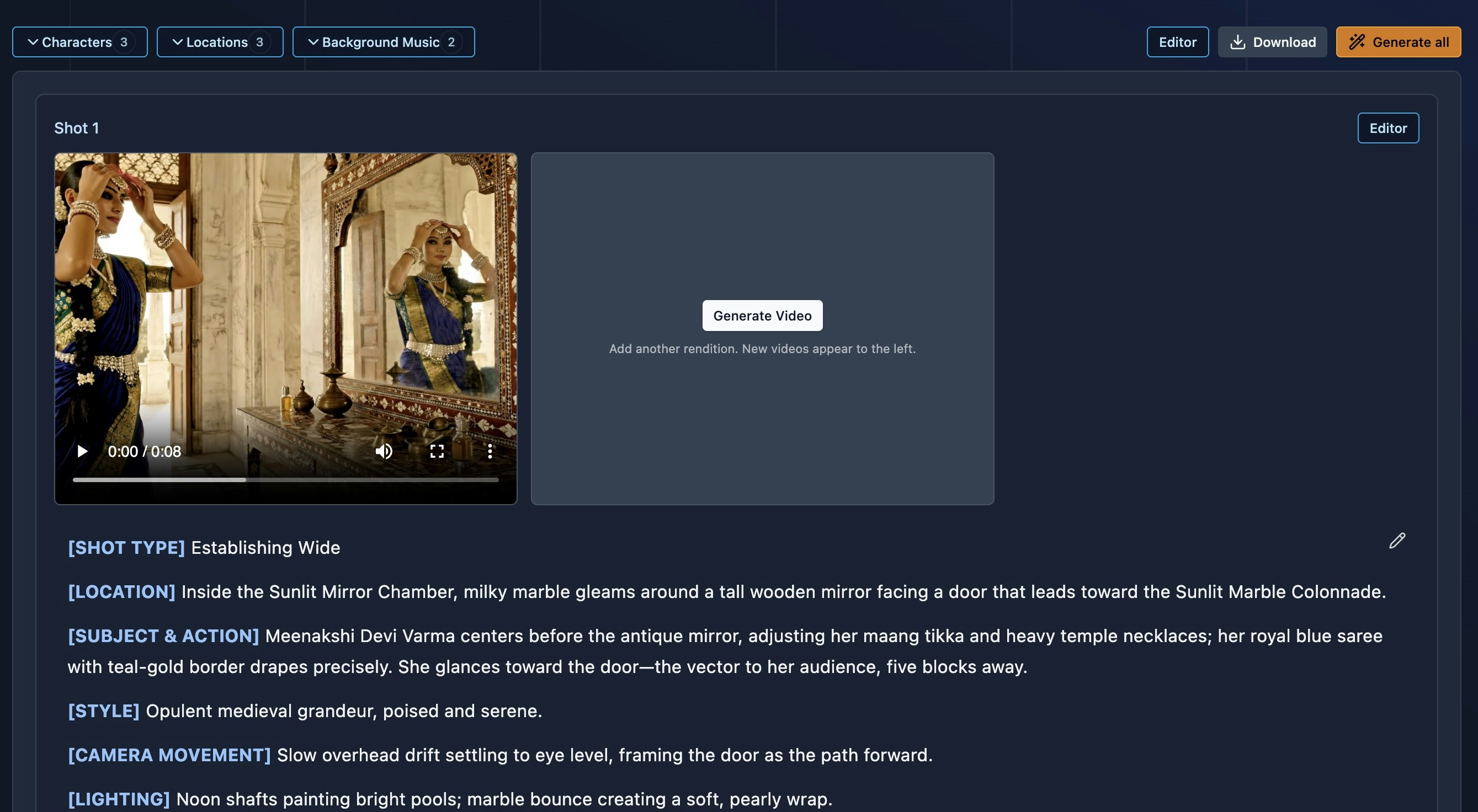
Task: Play the Shot 1 video
Action: (82, 451)
